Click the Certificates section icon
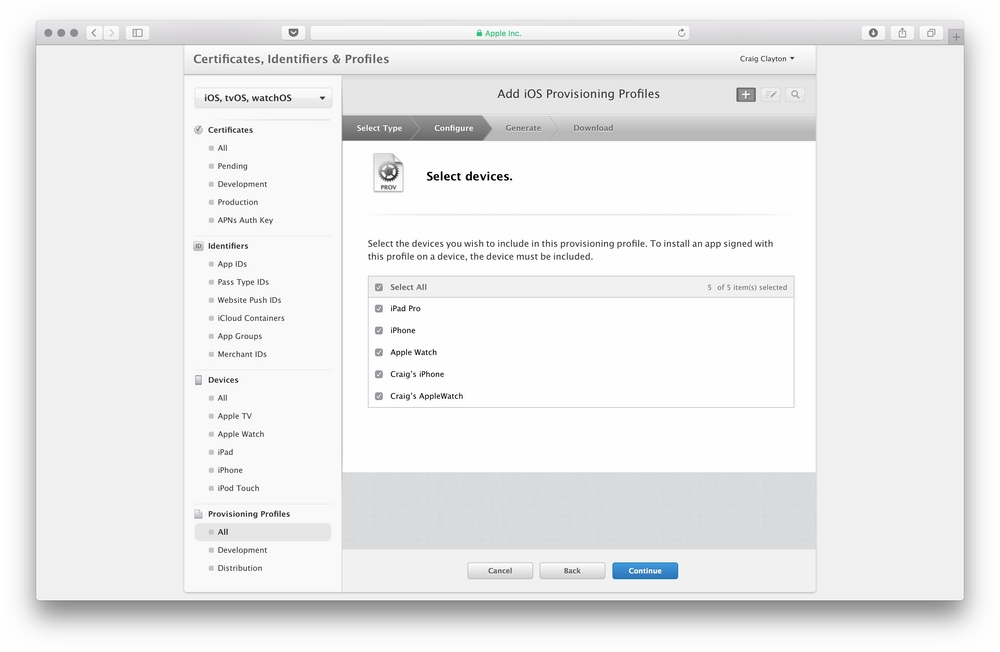Image resolution: width=1000 pixels, height=652 pixels. (x=198, y=130)
